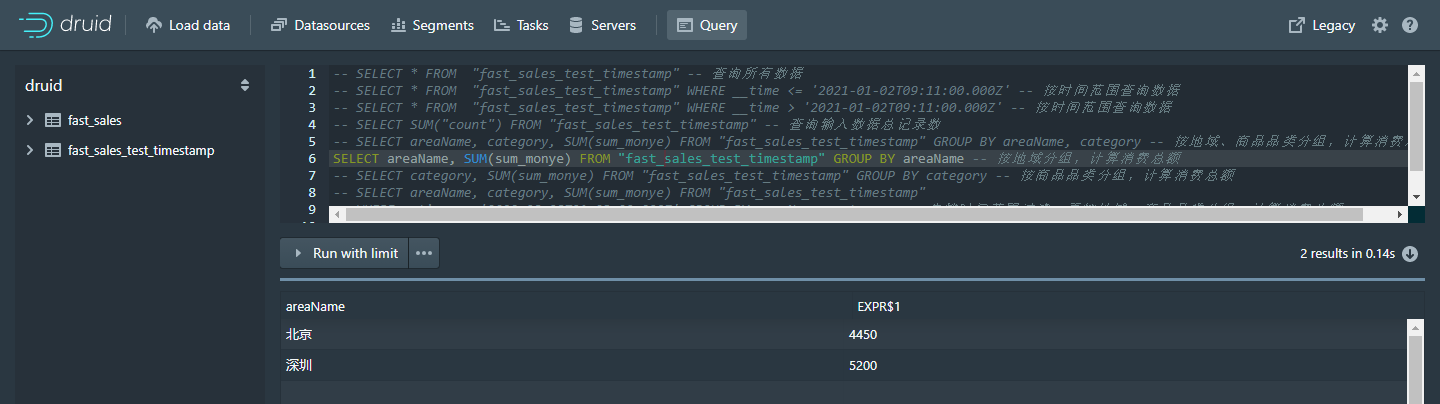Open the query options ellipsis menu
The image size is (1440, 404).
[424, 253]
